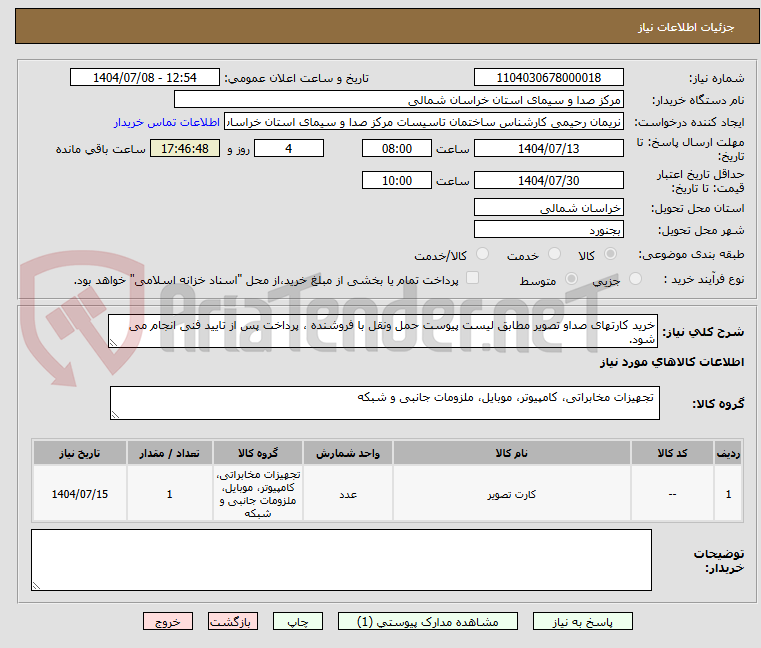Click the کارت تصویر item name cell
The image size is (761, 648).
click(x=512, y=494)
